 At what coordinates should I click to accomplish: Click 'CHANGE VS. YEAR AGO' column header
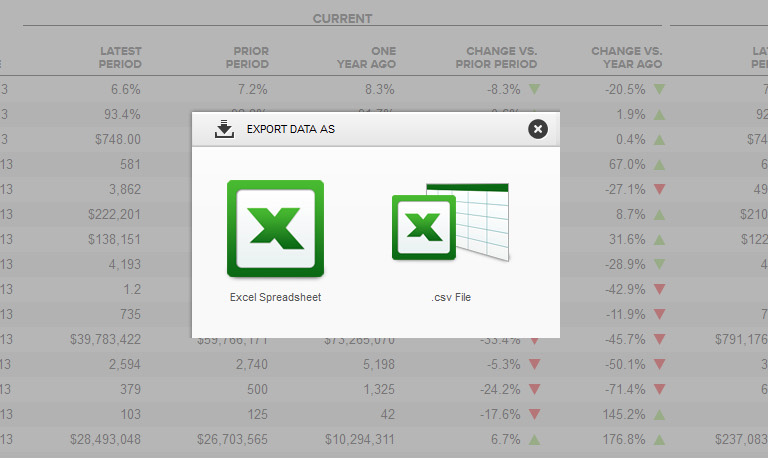point(626,57)
